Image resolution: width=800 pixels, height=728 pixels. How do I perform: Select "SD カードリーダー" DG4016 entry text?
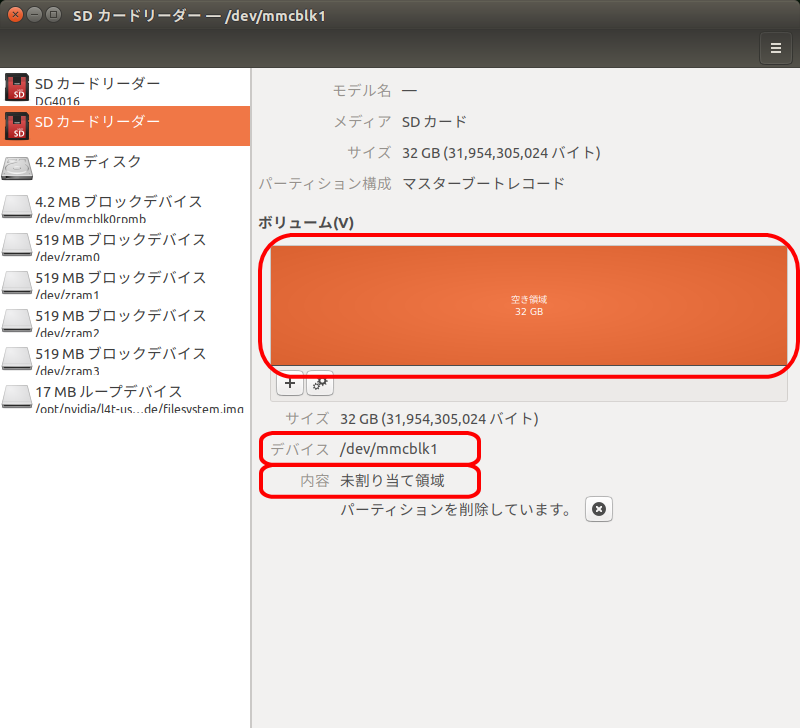coord(97,84)
